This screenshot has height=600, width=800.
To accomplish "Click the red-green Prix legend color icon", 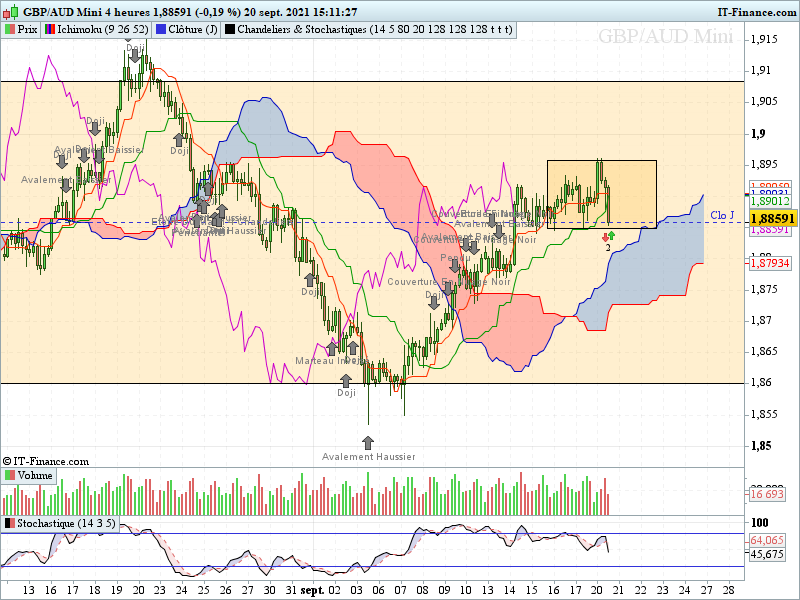I will pyautogui.click(x=10, y=30).
